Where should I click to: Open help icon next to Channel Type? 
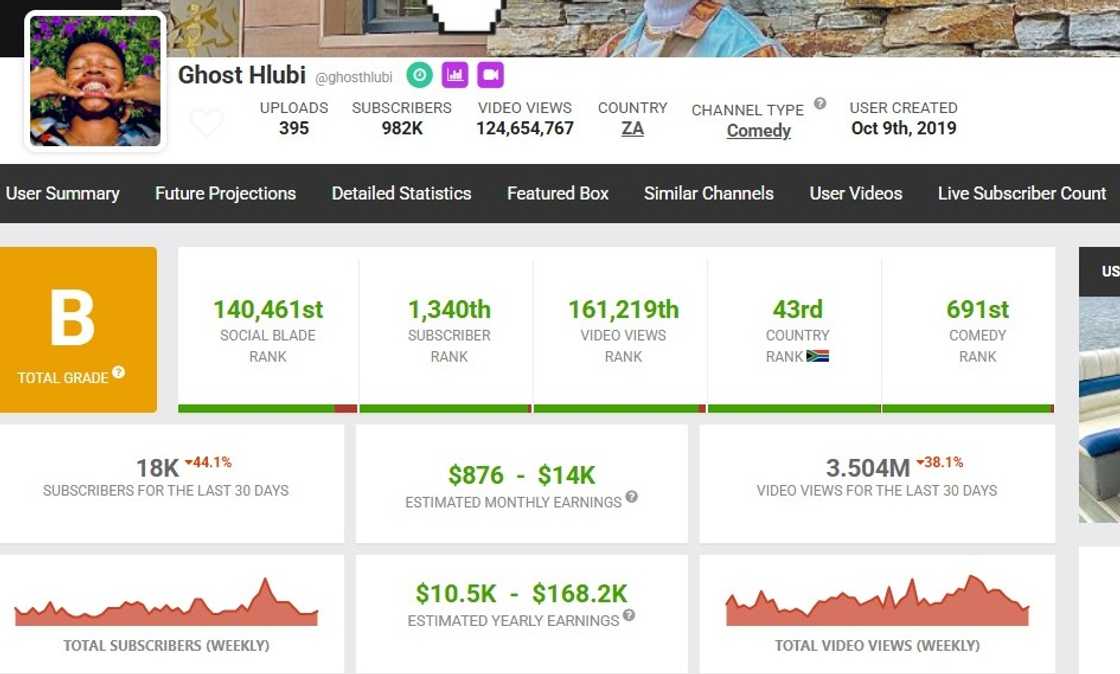point(820,103)
